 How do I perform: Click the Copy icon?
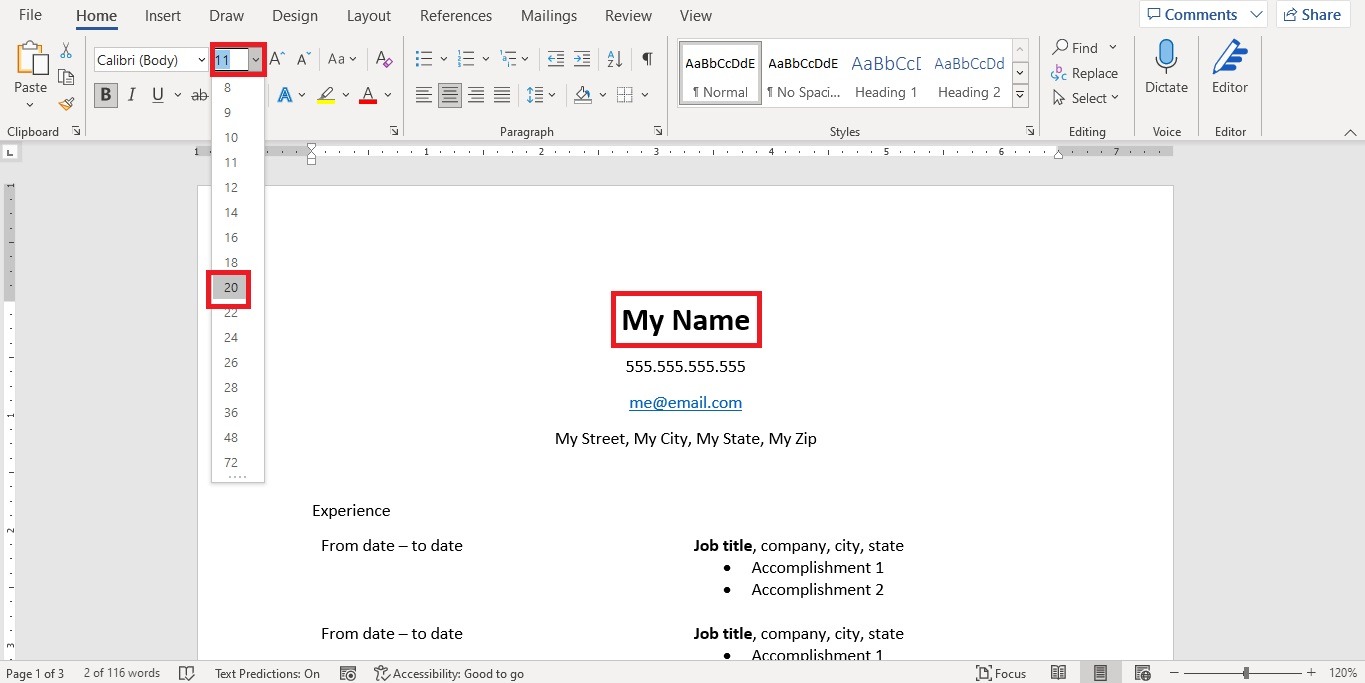[x=66, y=77]
